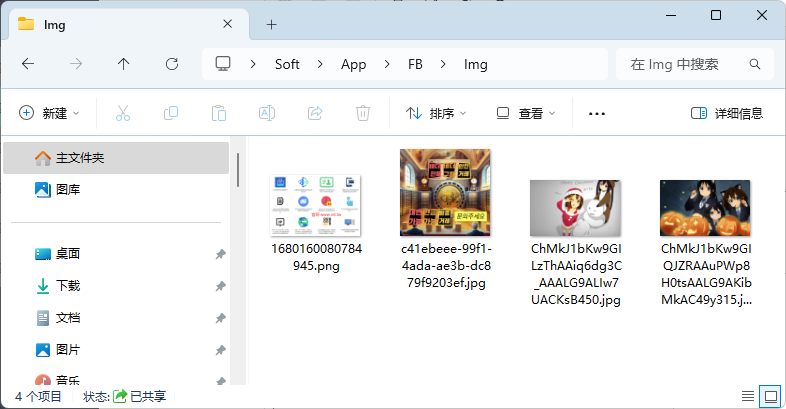Unpin 下载 using its pin icon
Screen dimensions: 786x409
220,286
